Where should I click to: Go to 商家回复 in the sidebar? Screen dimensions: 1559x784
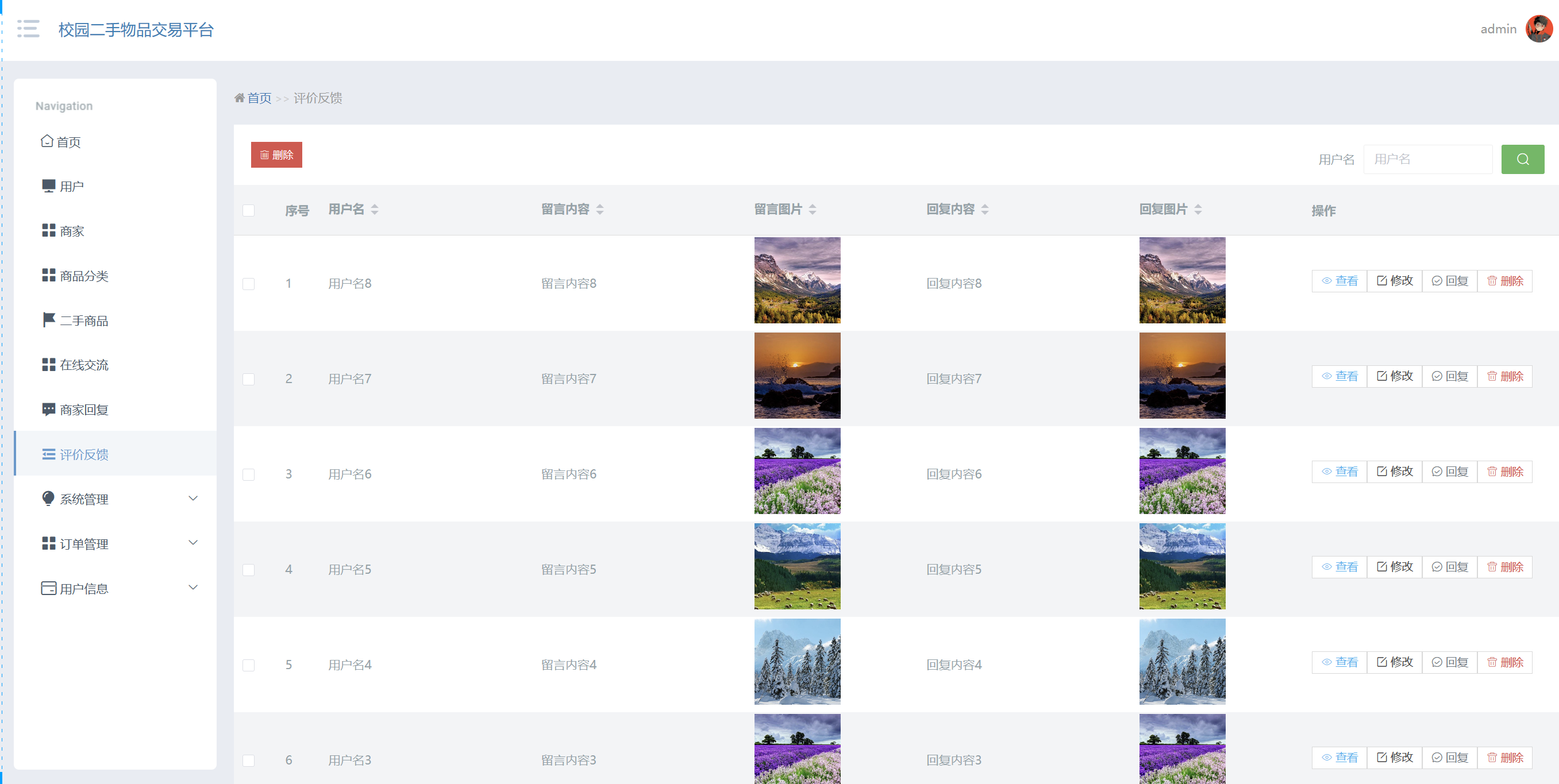[x=83, y=410]
